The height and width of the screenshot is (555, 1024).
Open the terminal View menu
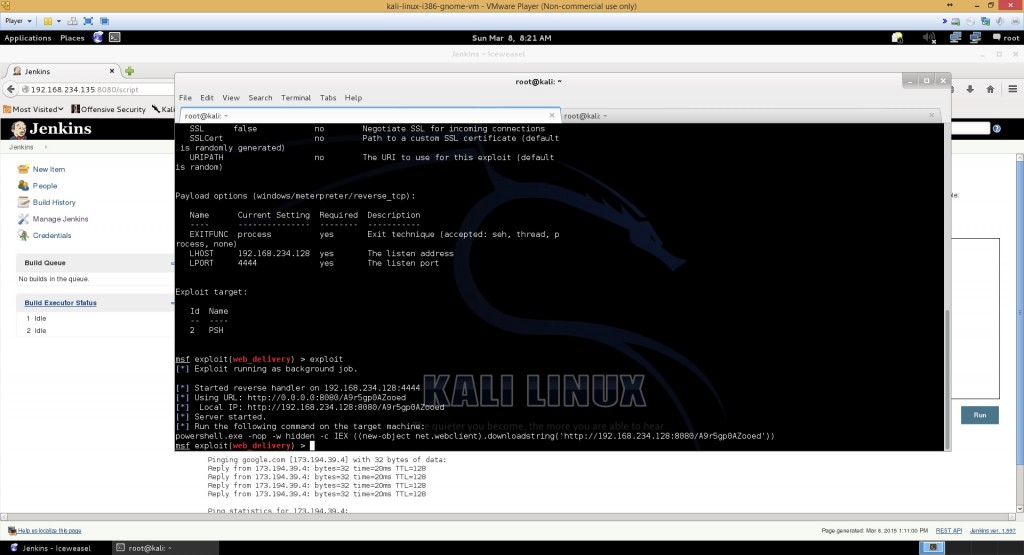[x=231, y=98]
